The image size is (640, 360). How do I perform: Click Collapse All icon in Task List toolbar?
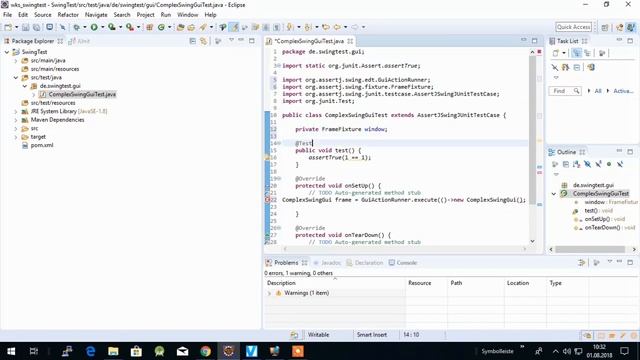[x=576, y=67]
